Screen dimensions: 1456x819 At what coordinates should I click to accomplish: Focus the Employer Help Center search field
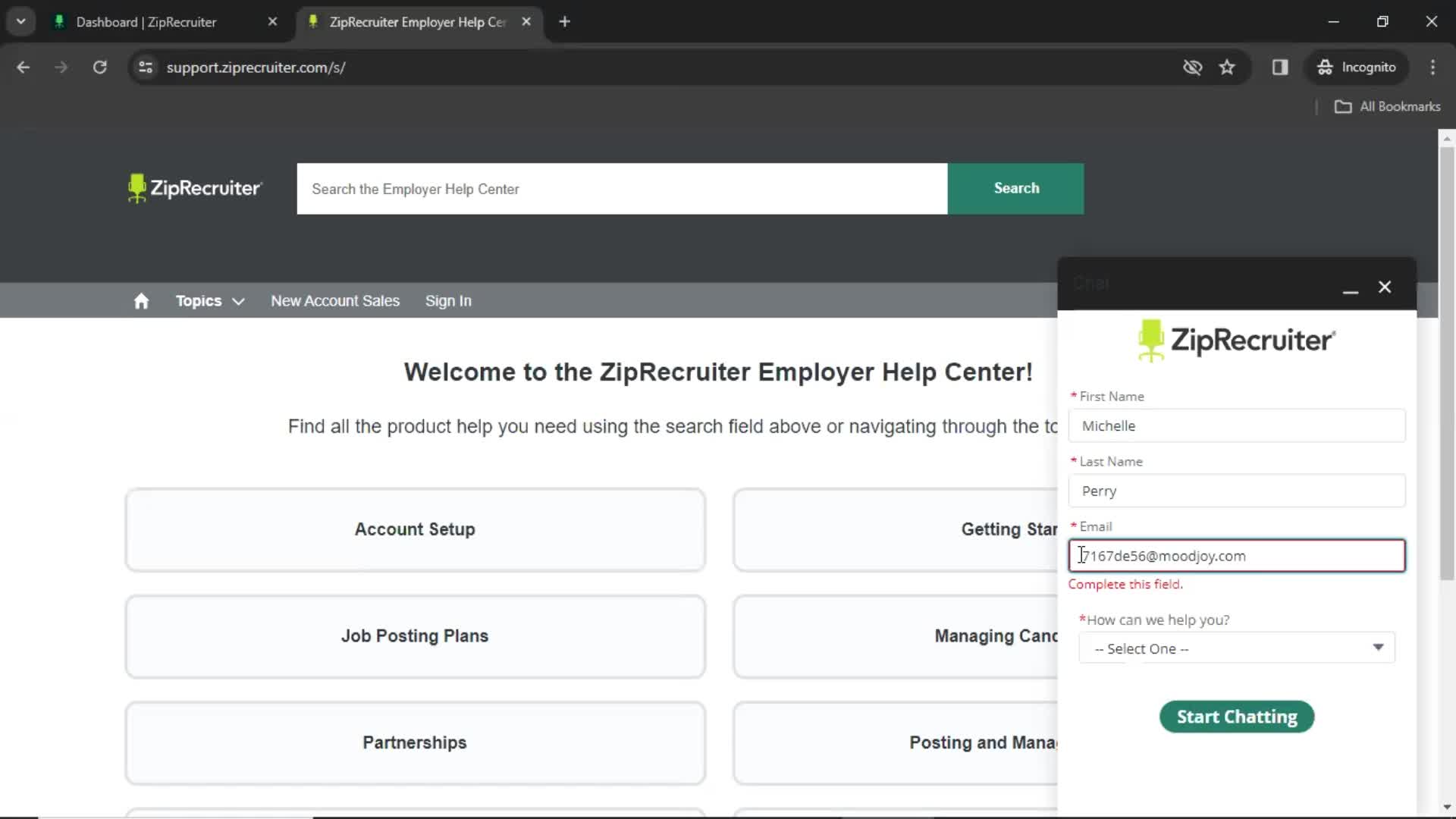622,189
